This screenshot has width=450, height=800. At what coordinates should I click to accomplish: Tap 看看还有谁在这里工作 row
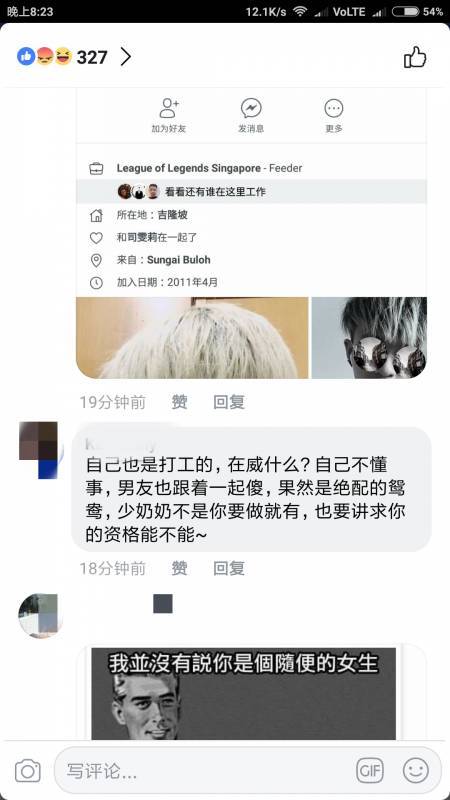point(252,192)
